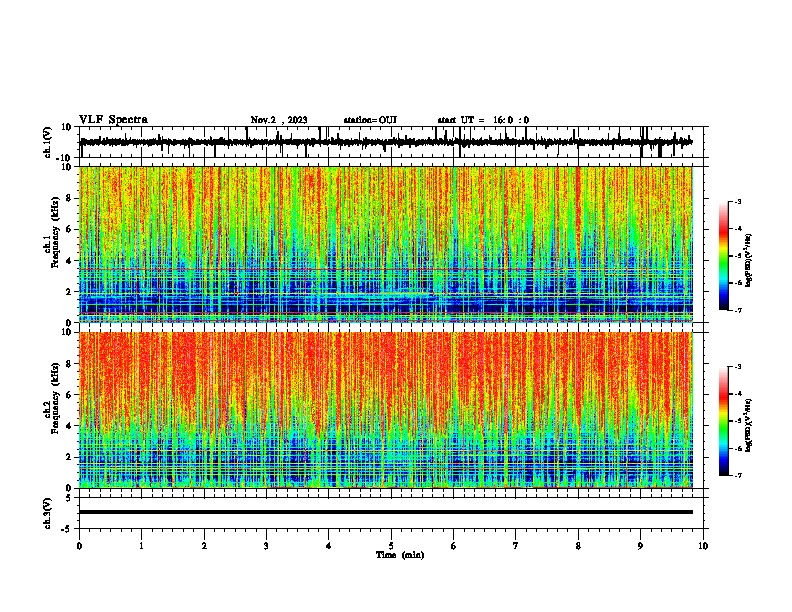This screenshot has width=792, height=612.
Task: Click the ch.1 color bar log(PSD) label
Action: click(748, 261)
